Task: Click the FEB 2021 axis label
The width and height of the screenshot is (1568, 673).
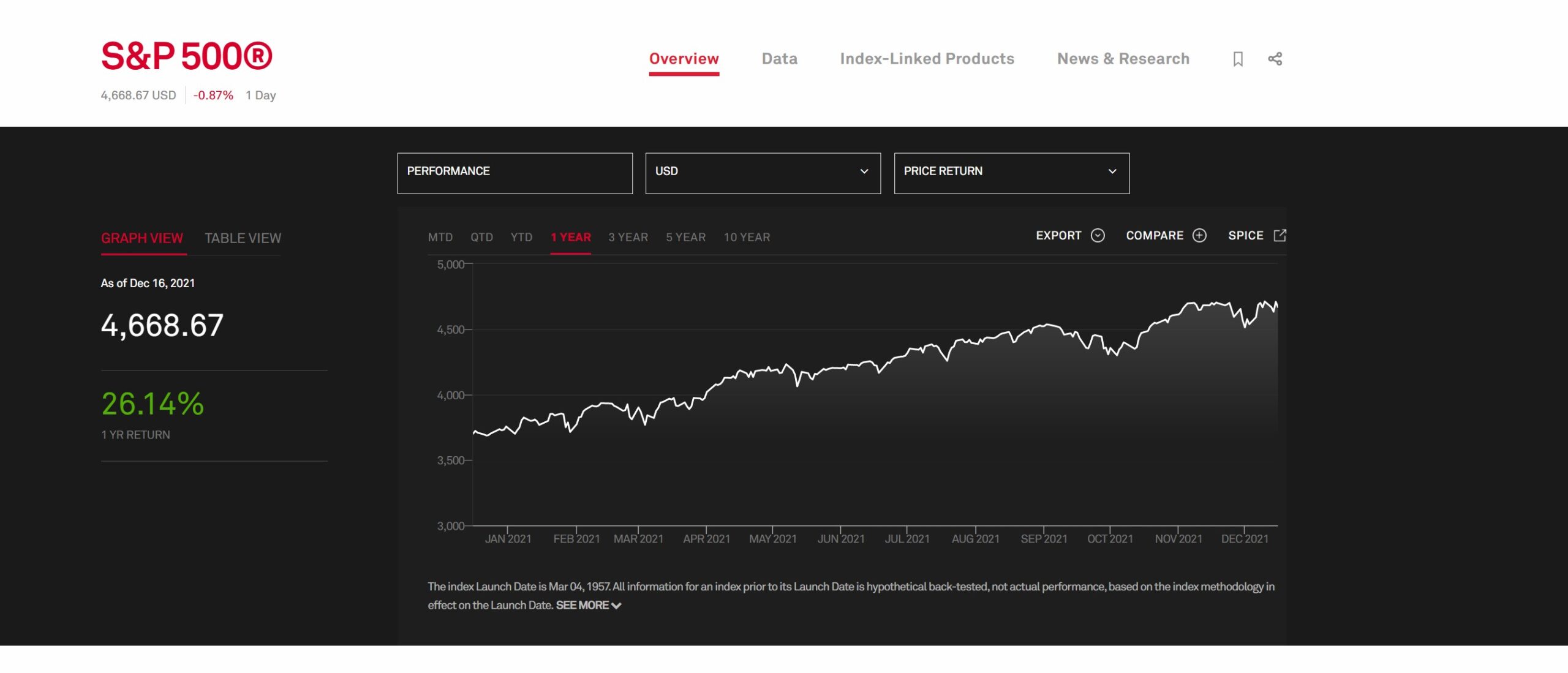Action: 576,539
